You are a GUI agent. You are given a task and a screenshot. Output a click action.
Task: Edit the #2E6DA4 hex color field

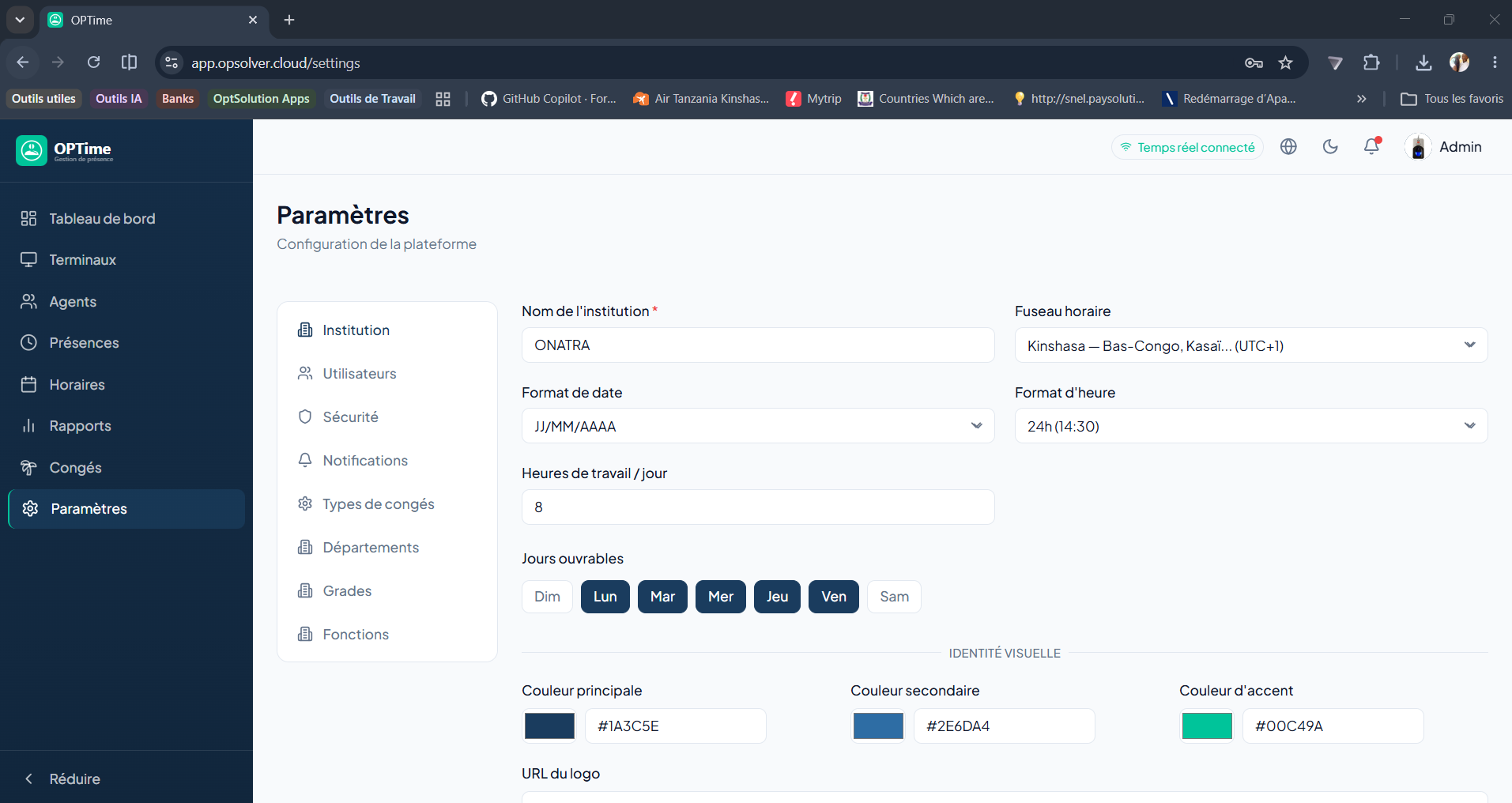pos(1005,726)
